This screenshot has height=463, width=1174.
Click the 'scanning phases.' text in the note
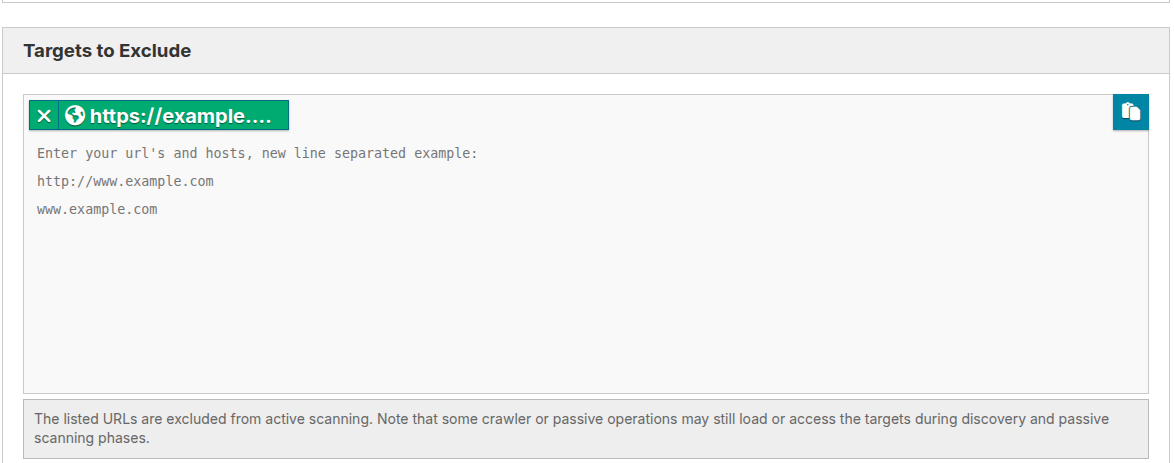coord(92,438)
